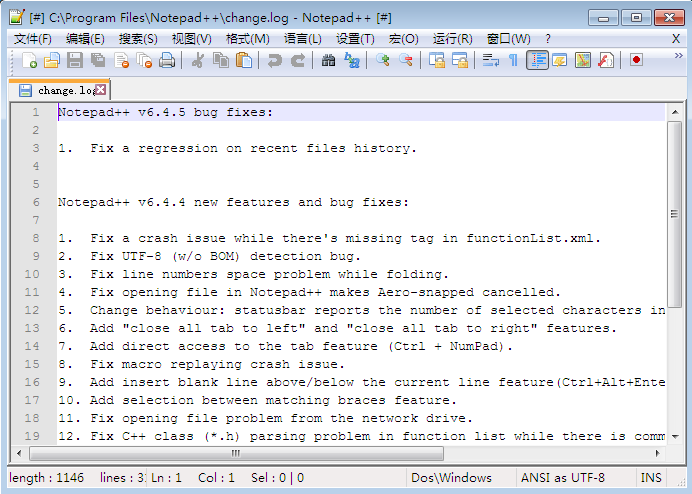Open the ? help menu
This screenshot has width=692, height=494.
click(x=548, y=39)
